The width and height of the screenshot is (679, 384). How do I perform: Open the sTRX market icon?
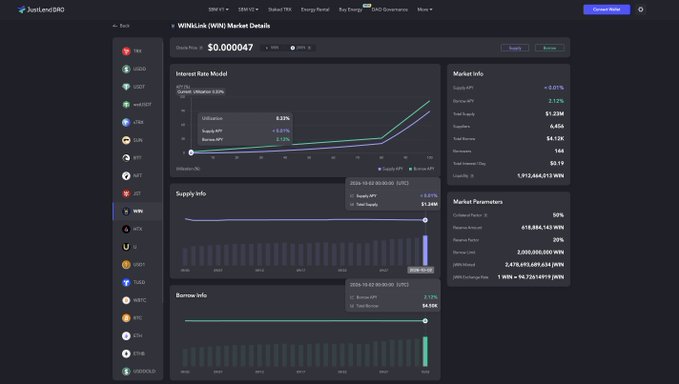coord(126,122)
